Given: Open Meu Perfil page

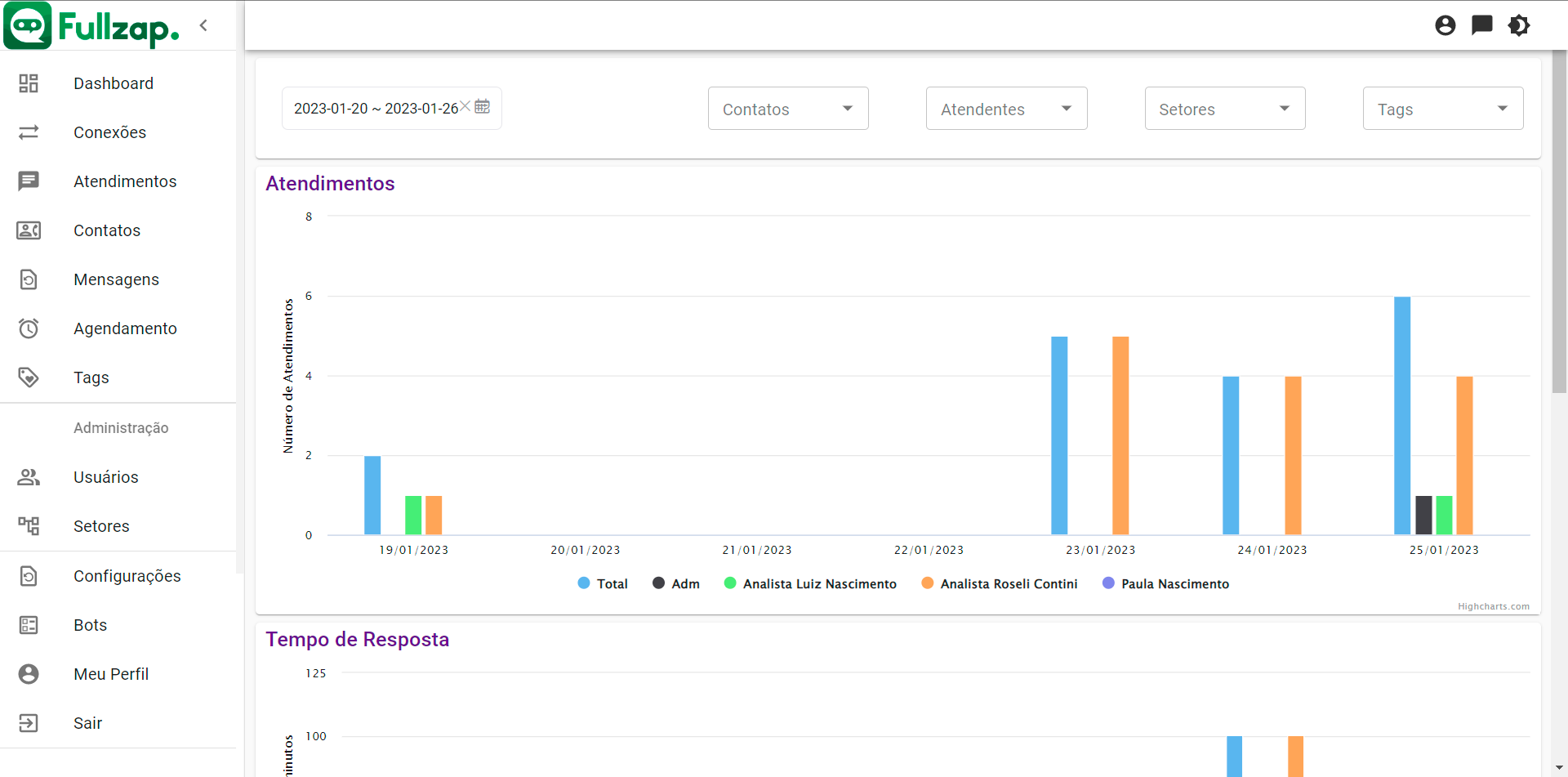Looking at the screenshot, I should tap(118, 674).
